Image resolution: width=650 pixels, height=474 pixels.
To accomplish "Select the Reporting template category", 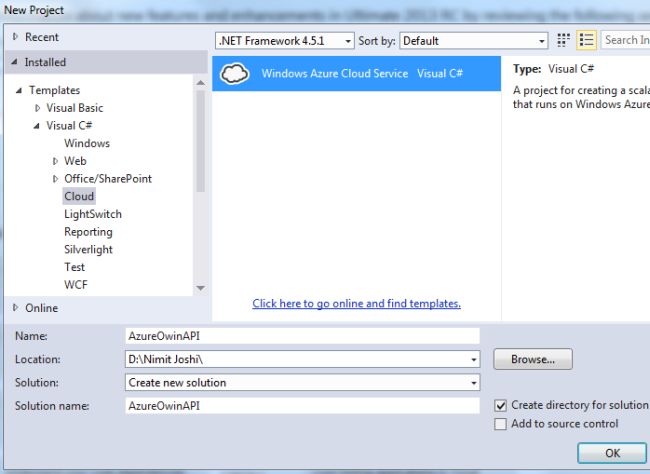I will point(88,232).
